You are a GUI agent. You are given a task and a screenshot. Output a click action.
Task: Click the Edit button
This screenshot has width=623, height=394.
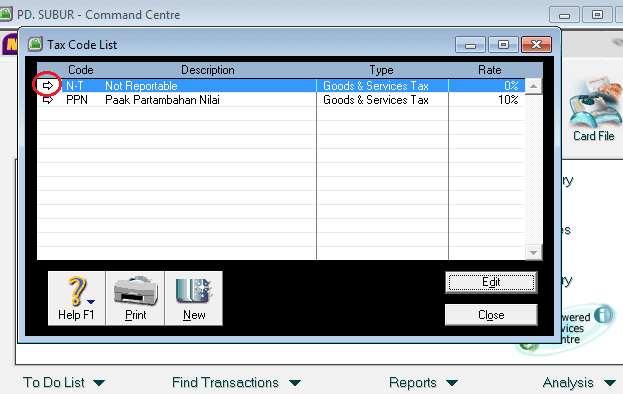point(491,282)
